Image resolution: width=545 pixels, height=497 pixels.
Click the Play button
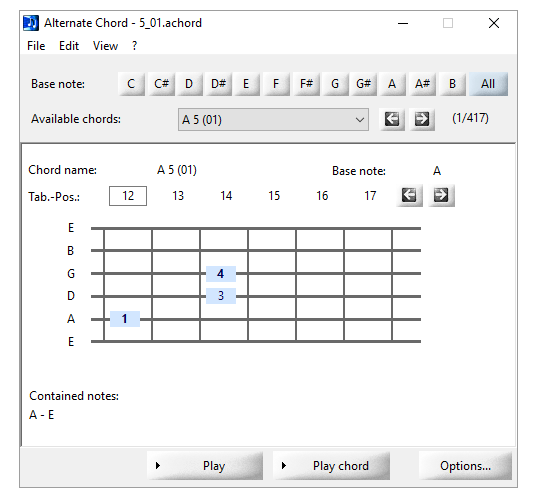pos(205,466)
